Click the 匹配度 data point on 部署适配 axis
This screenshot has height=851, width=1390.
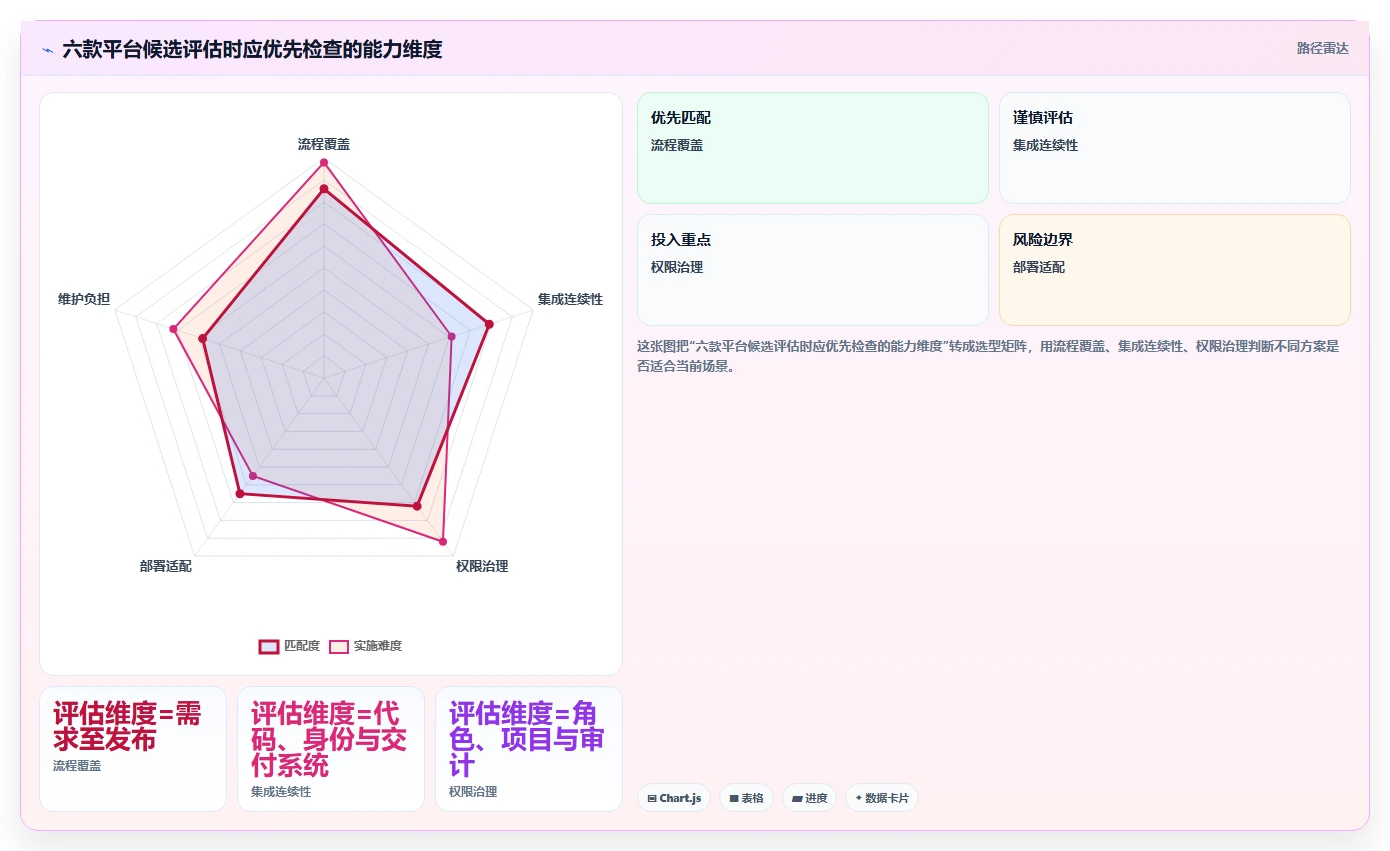(x=239, y=493)
